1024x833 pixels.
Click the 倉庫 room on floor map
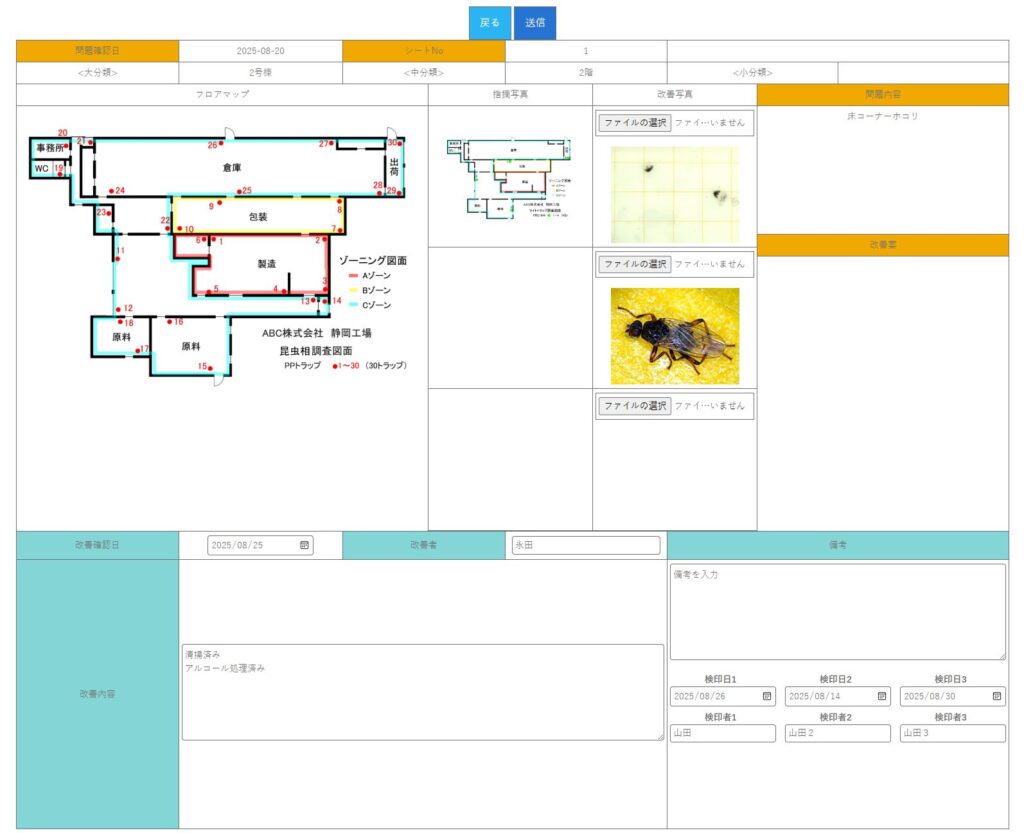232,168
